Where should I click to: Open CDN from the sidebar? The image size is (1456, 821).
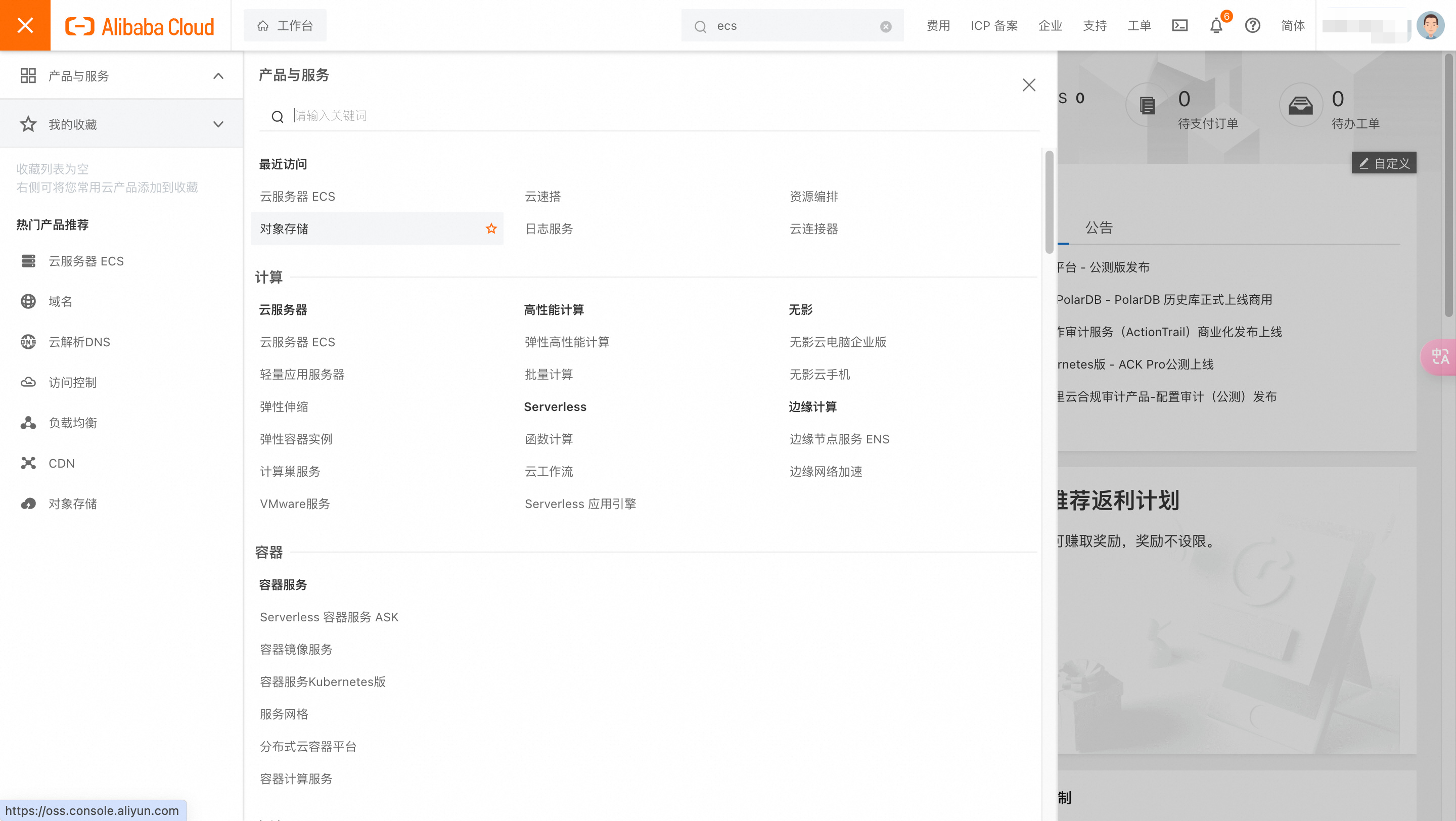coord(61,464)
